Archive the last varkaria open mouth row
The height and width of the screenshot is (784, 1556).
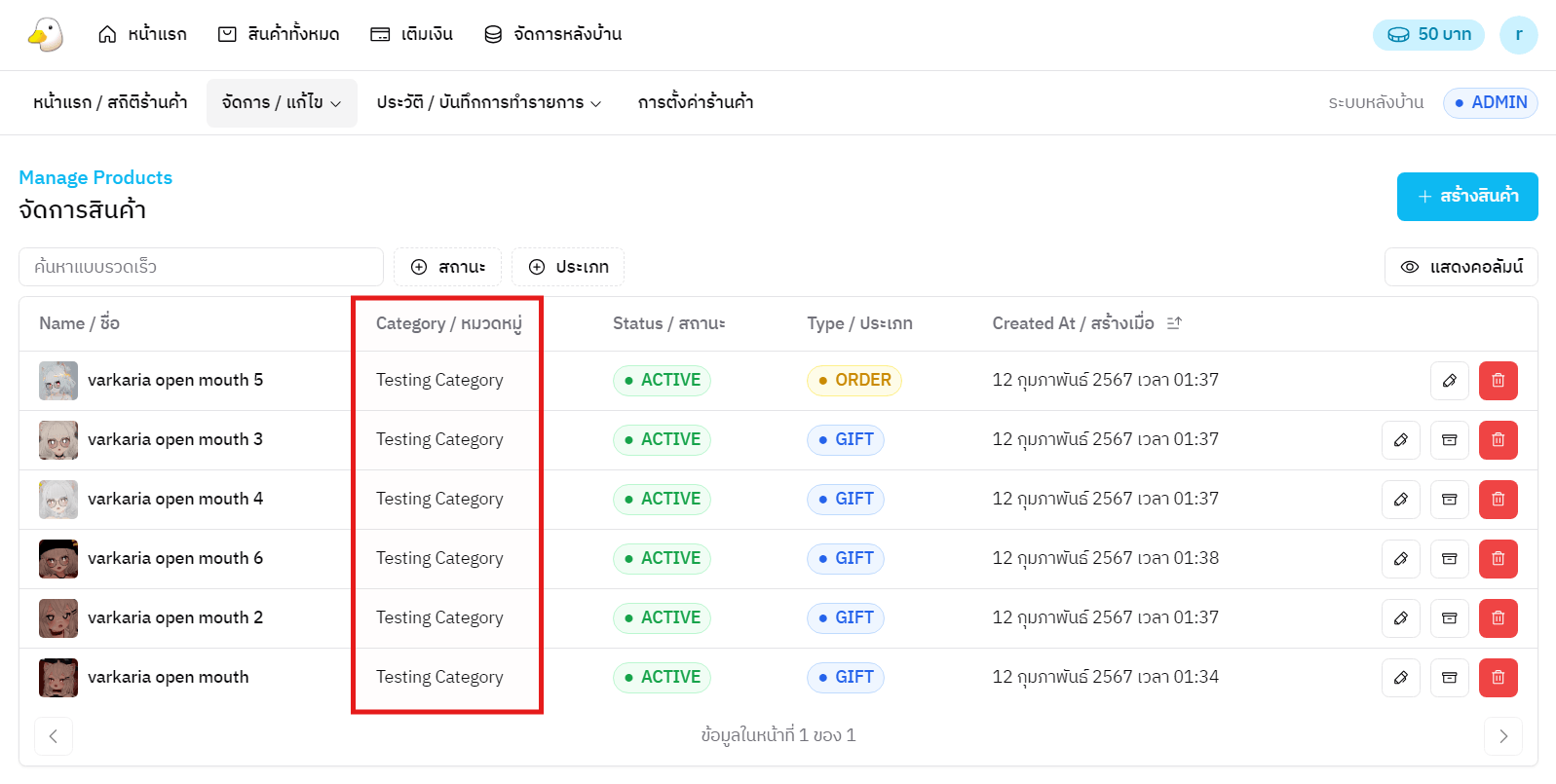coord(1449,678)
